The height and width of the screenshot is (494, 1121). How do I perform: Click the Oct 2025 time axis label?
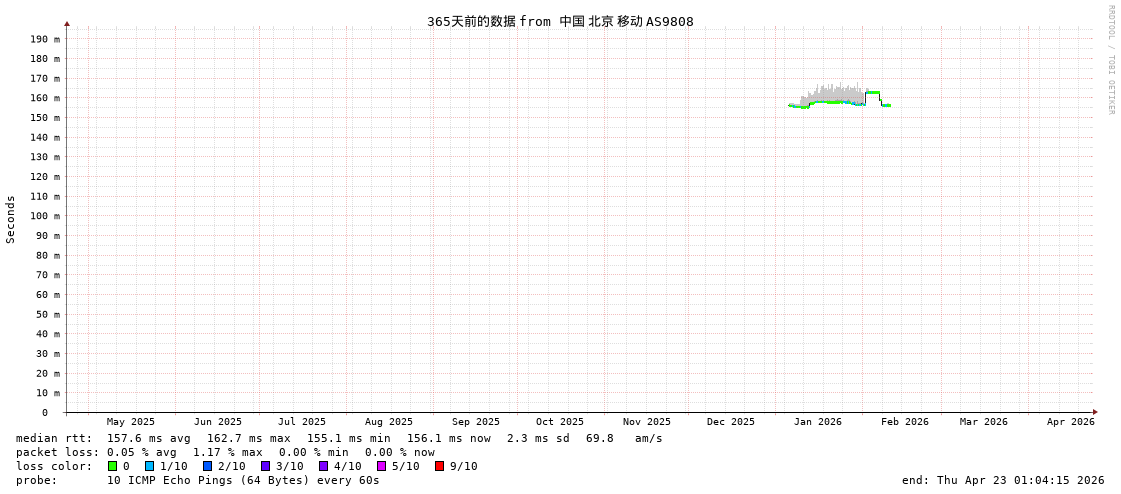[559, 422]
